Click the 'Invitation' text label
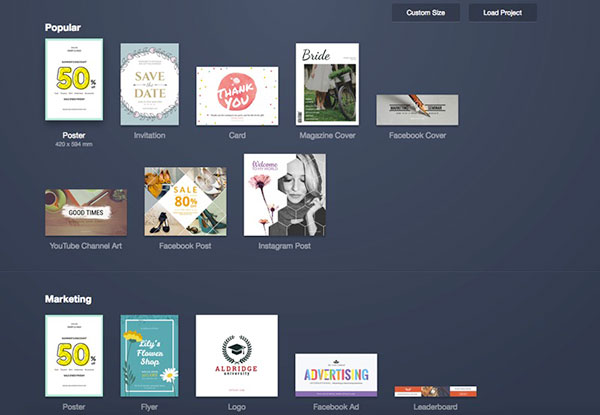This screenshot has height=415, width=600. tap(149, 134)
